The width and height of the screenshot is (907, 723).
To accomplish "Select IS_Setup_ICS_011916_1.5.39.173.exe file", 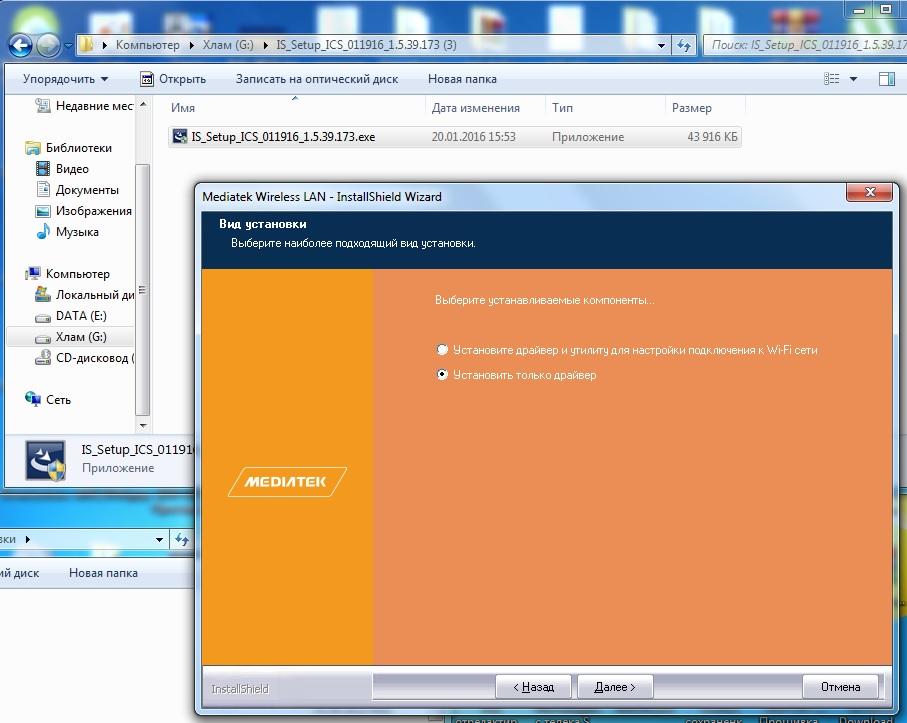I will coord(455,137).
